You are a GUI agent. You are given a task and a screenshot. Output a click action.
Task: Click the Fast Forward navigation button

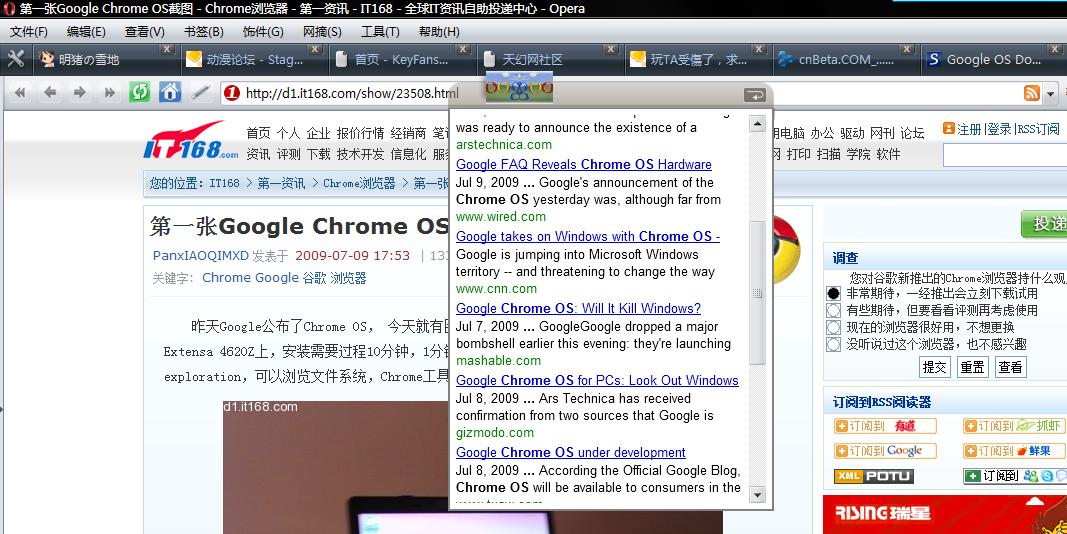(110, 93)
